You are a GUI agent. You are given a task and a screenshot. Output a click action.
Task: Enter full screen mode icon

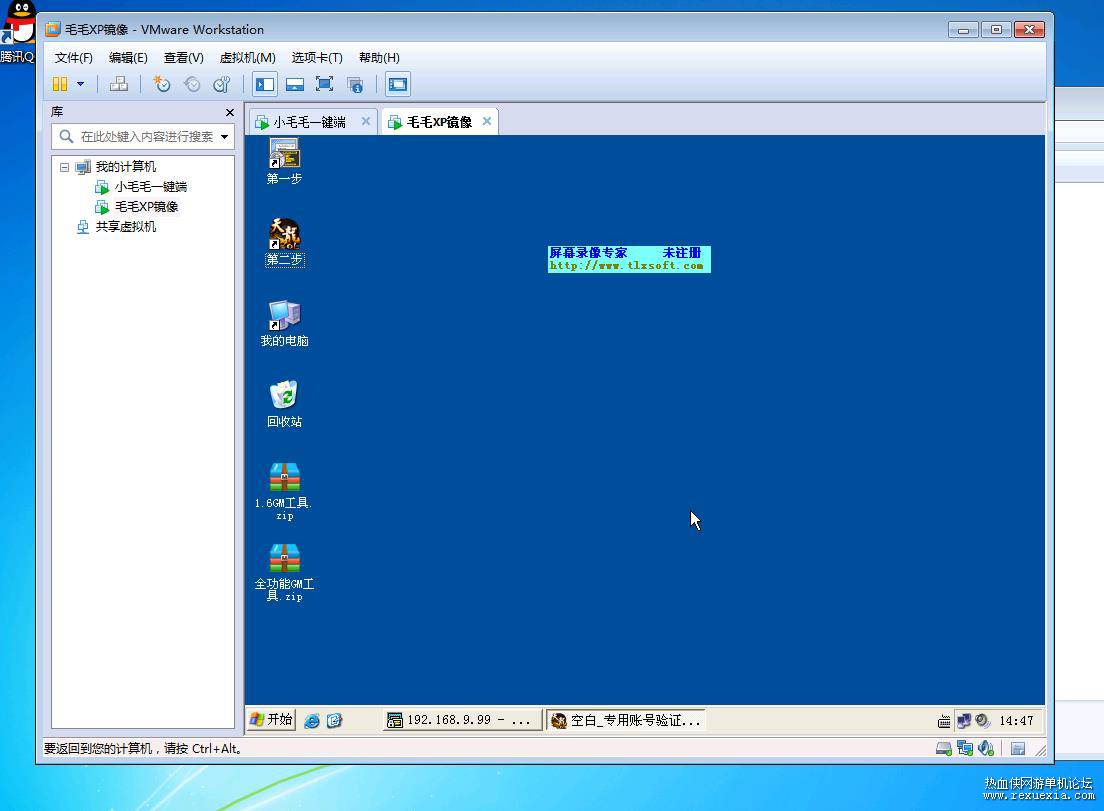pyautogui.click(x=325, y=84)
